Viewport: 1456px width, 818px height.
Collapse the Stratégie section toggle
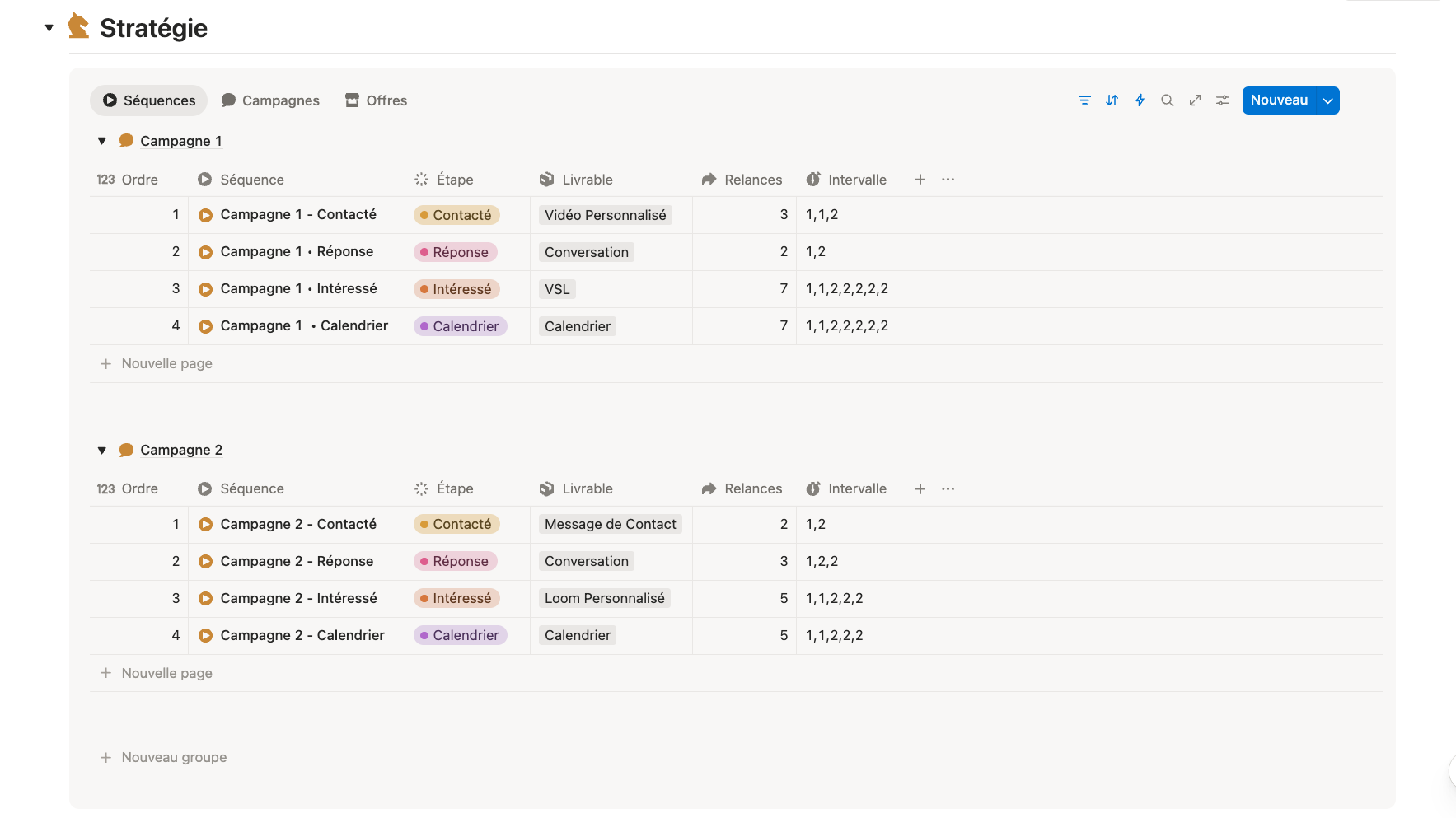point(49,28)
